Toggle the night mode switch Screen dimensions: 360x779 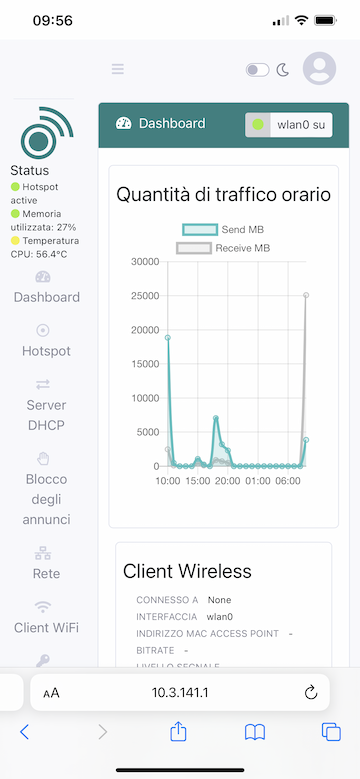pyautogui.click(x=257, y=70)
